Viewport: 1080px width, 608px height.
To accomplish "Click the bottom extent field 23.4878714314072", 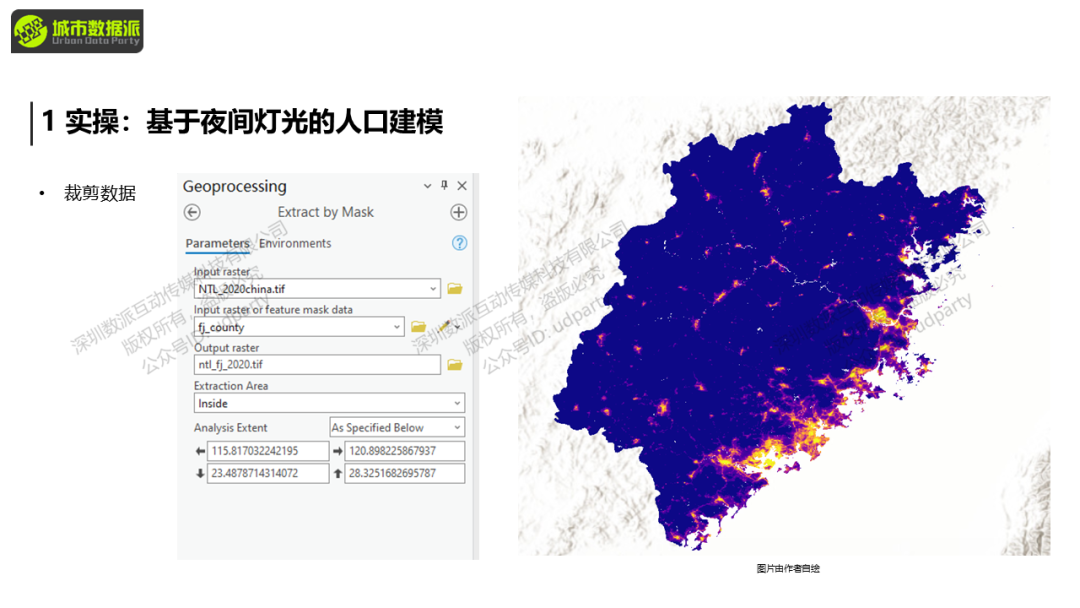I will [x=268, y=473].
